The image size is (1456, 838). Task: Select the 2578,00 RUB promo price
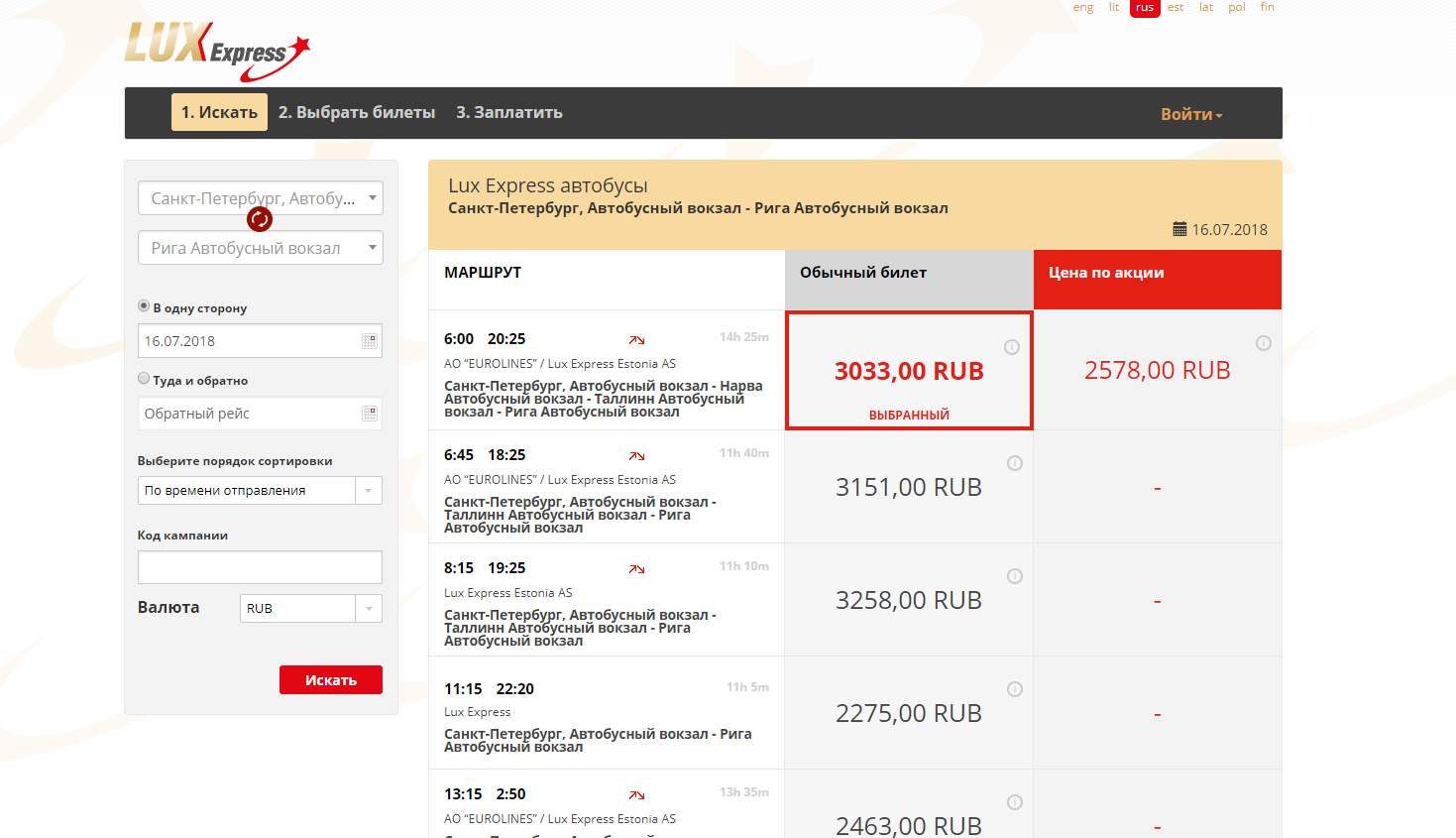1158,370
